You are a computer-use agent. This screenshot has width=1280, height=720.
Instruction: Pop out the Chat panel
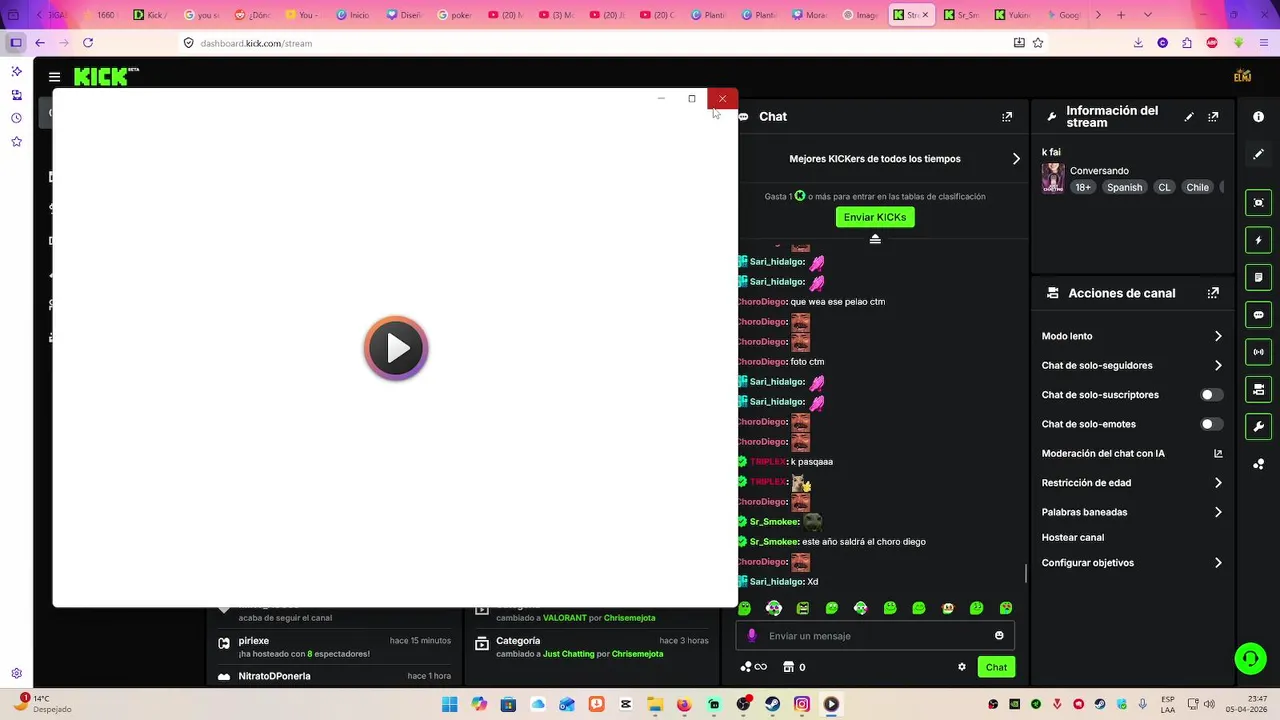1007,117
